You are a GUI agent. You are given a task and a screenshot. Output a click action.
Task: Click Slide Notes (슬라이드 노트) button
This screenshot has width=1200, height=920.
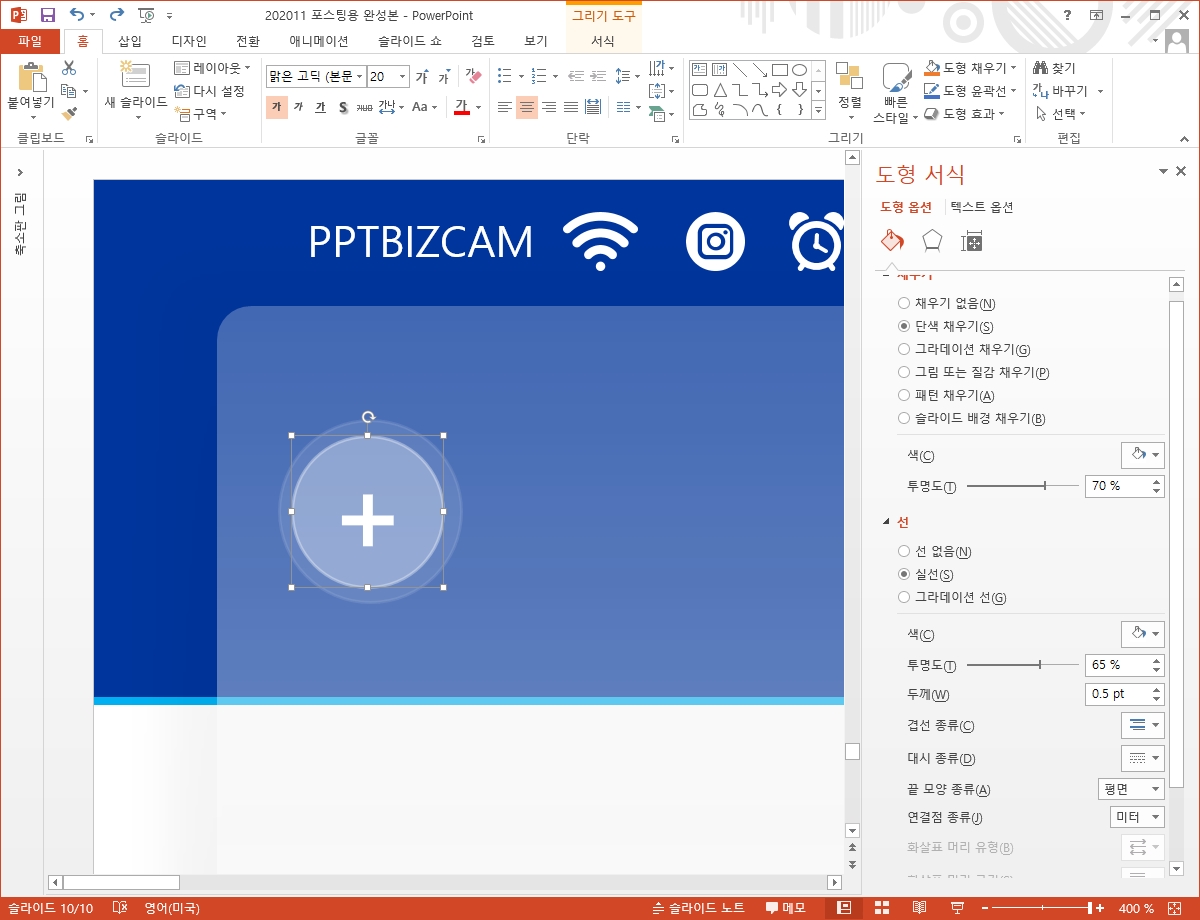698,908
